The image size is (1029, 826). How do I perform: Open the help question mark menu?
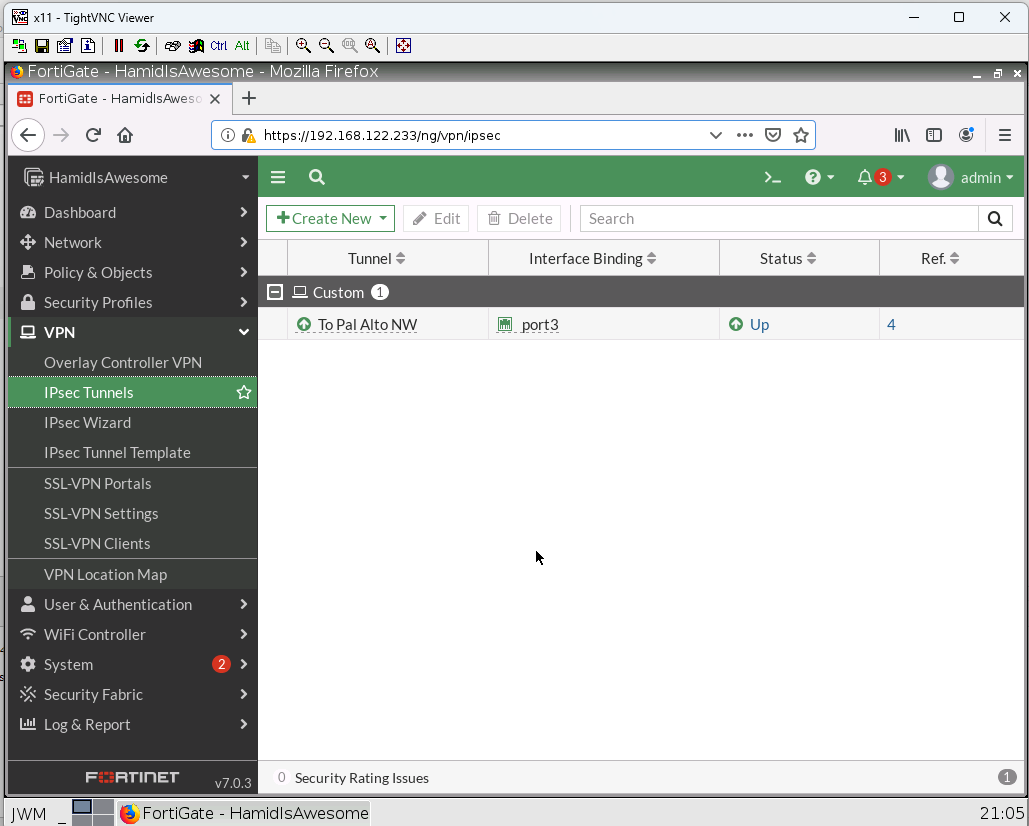pyautogui.click(x=813, y=177)
